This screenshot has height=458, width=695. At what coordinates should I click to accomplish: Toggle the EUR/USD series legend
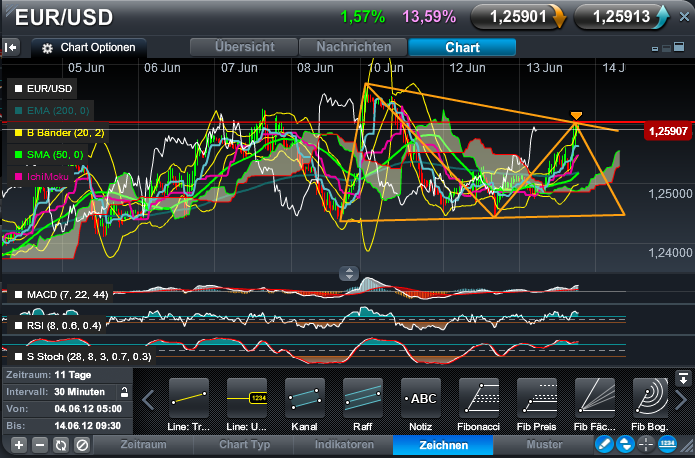point(43,89)
